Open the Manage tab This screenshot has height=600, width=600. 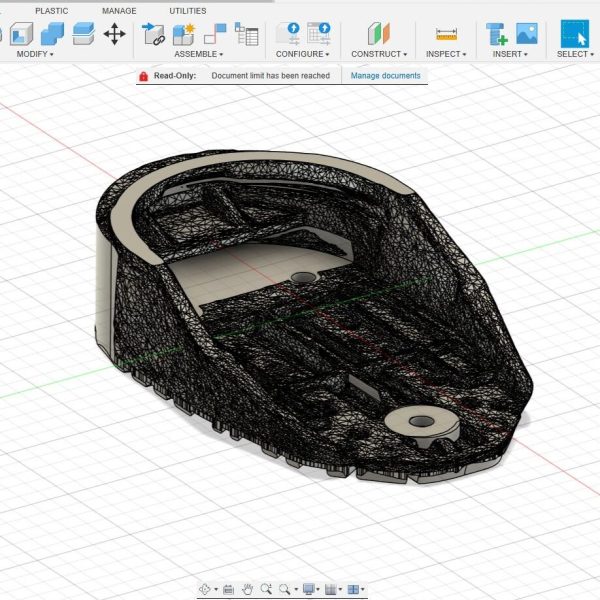[x=119, y=11]
